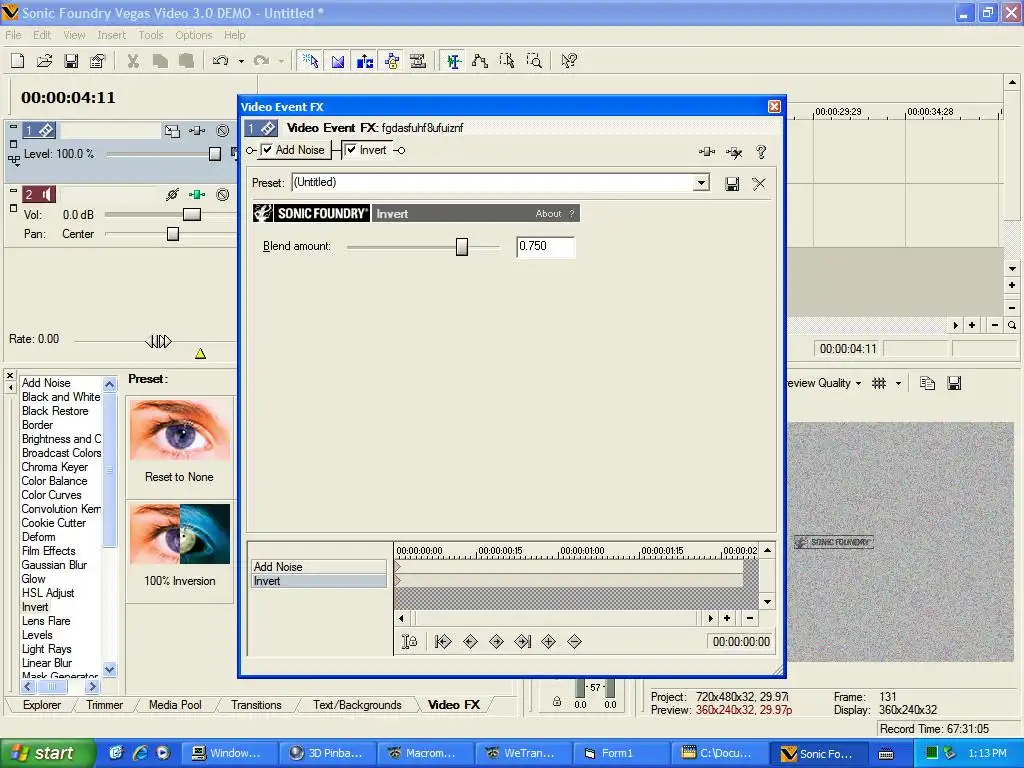
Task: Jump to first keyframe button
Action: (443, 642)
